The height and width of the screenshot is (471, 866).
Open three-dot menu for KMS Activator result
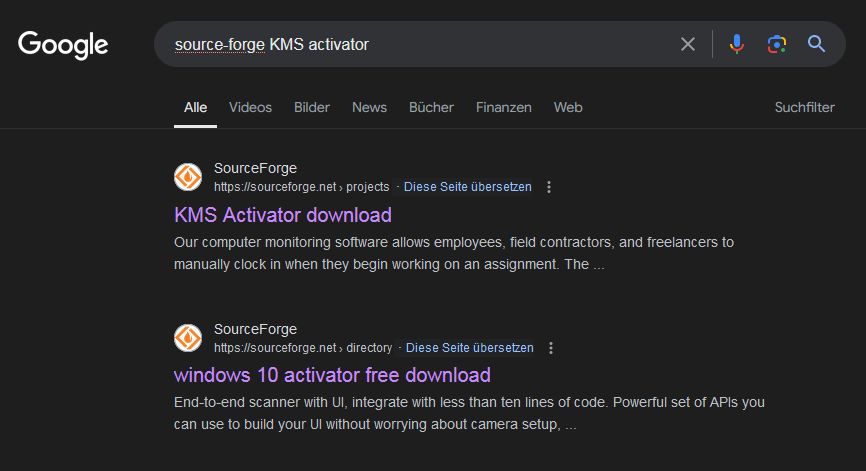(x=549, y=187)
